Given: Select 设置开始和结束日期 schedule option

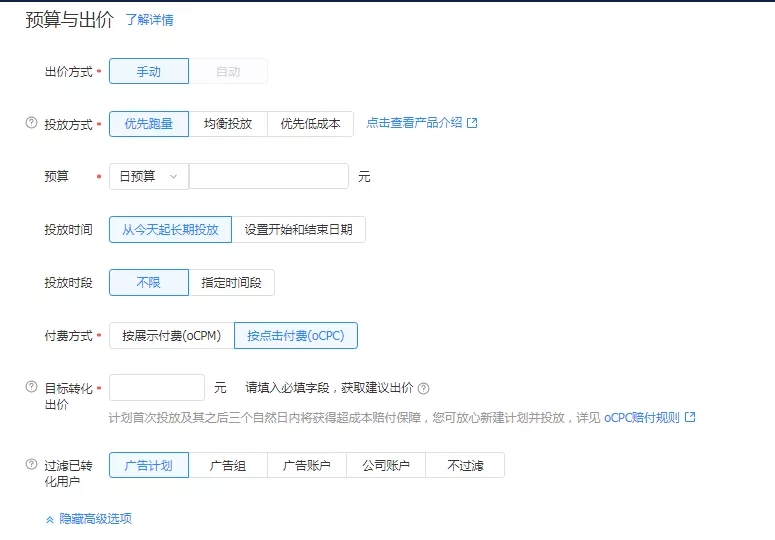Looking at the screenshot, I should pyautogui.click(x=298, y=229).
